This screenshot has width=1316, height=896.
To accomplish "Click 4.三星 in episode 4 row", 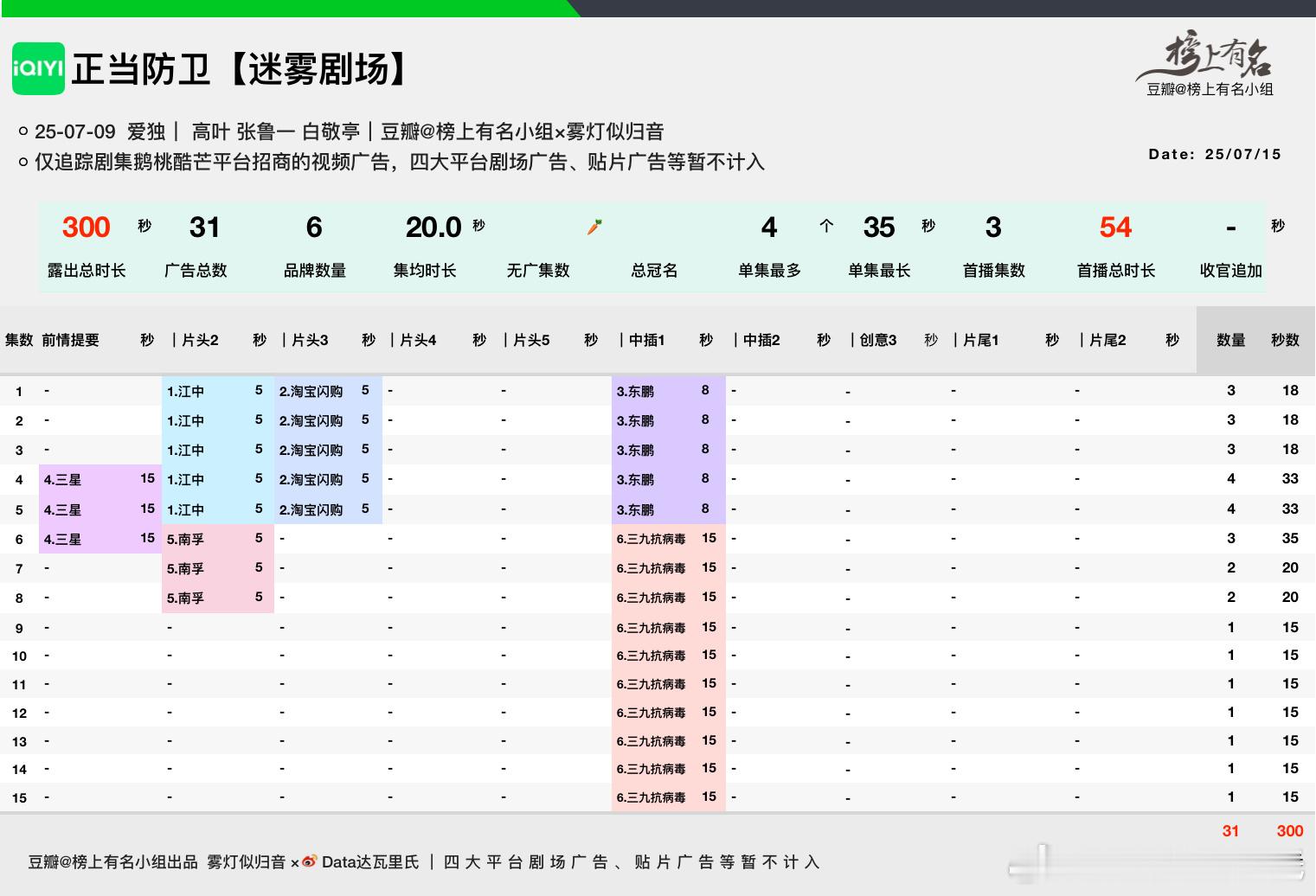I will pyautogui.click(x=62, y=479).
